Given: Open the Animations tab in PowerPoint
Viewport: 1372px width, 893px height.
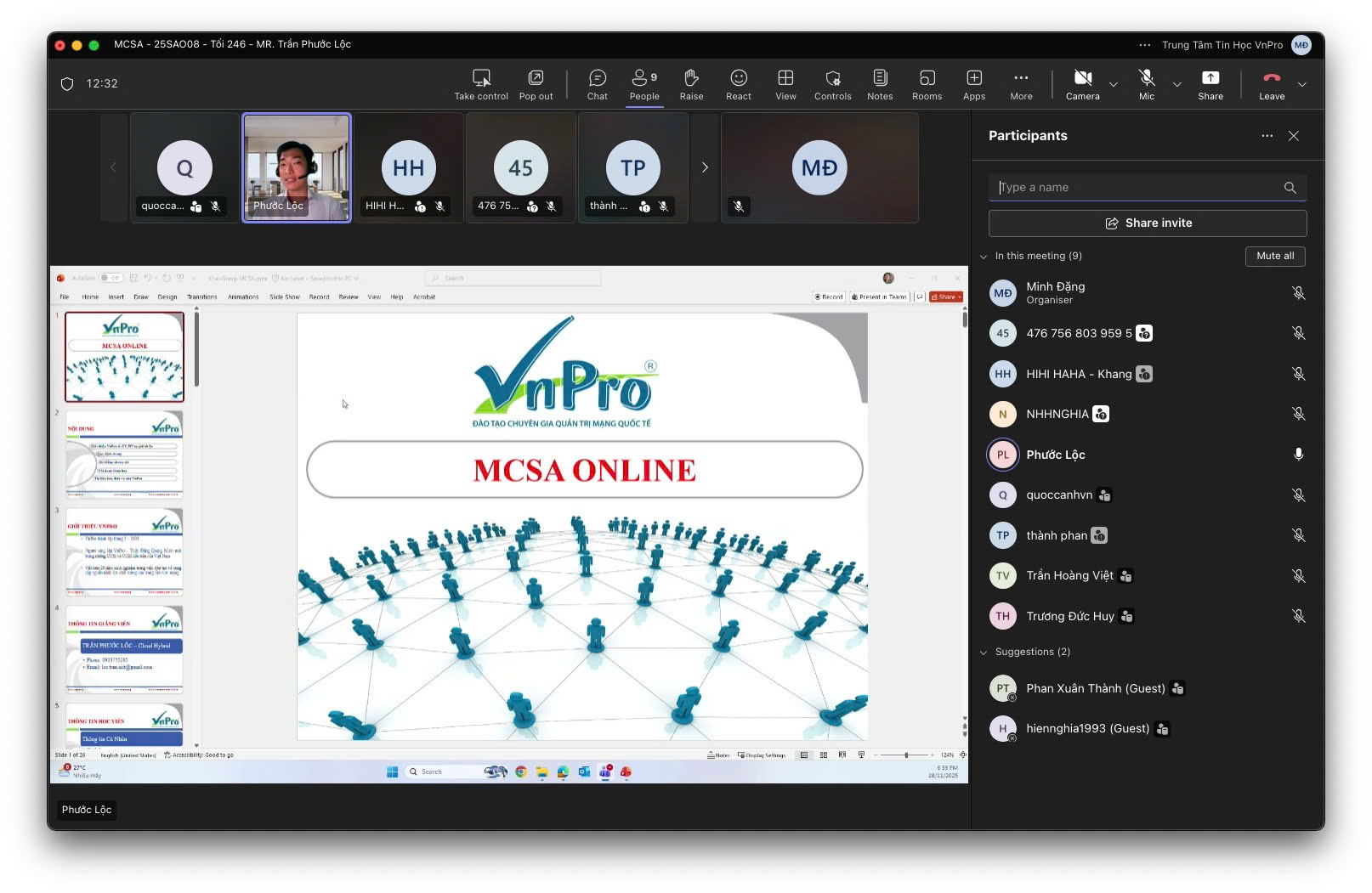Looking at the screenshot, I should point(243,297).
